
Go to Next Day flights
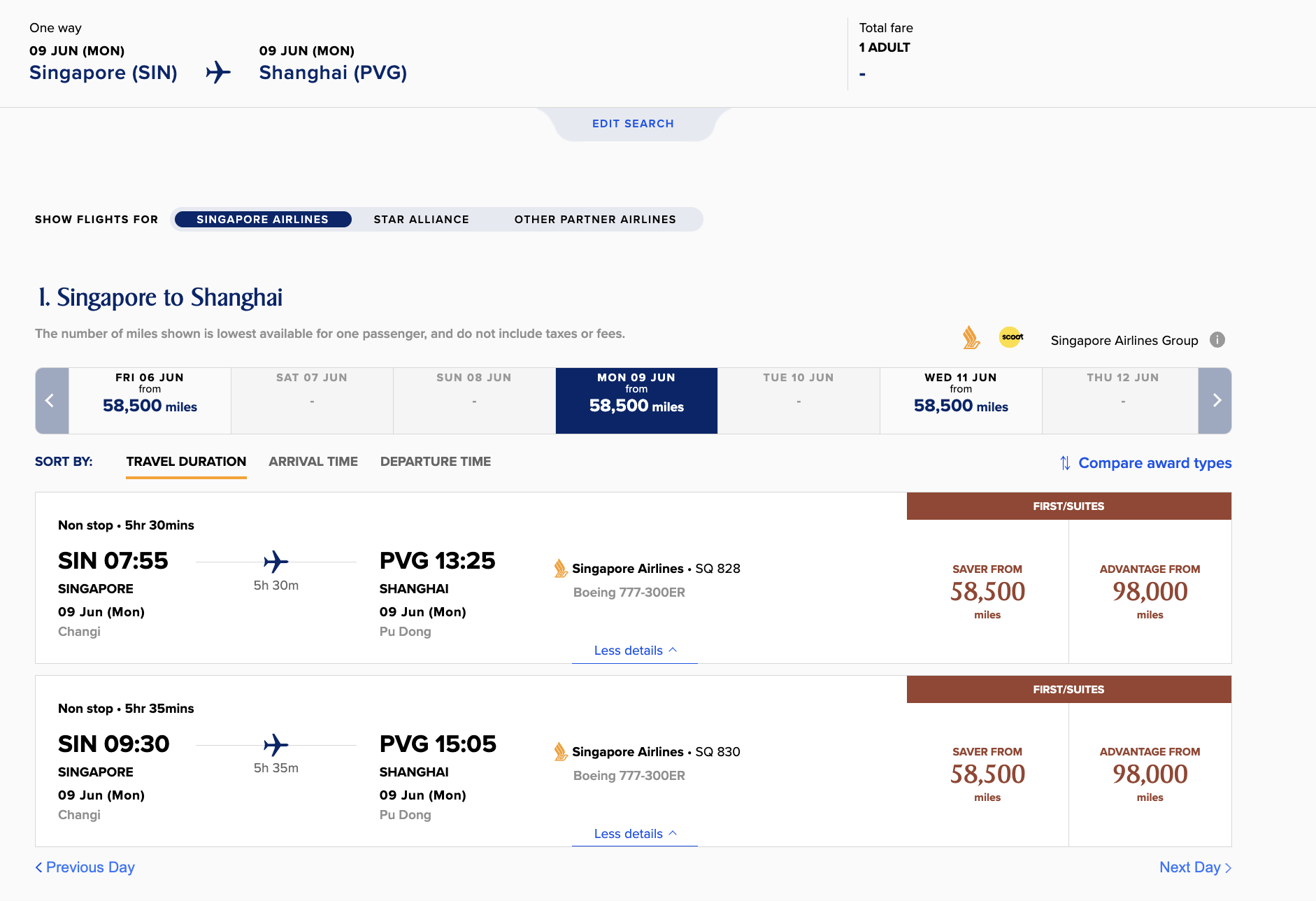pos(1194,867)
